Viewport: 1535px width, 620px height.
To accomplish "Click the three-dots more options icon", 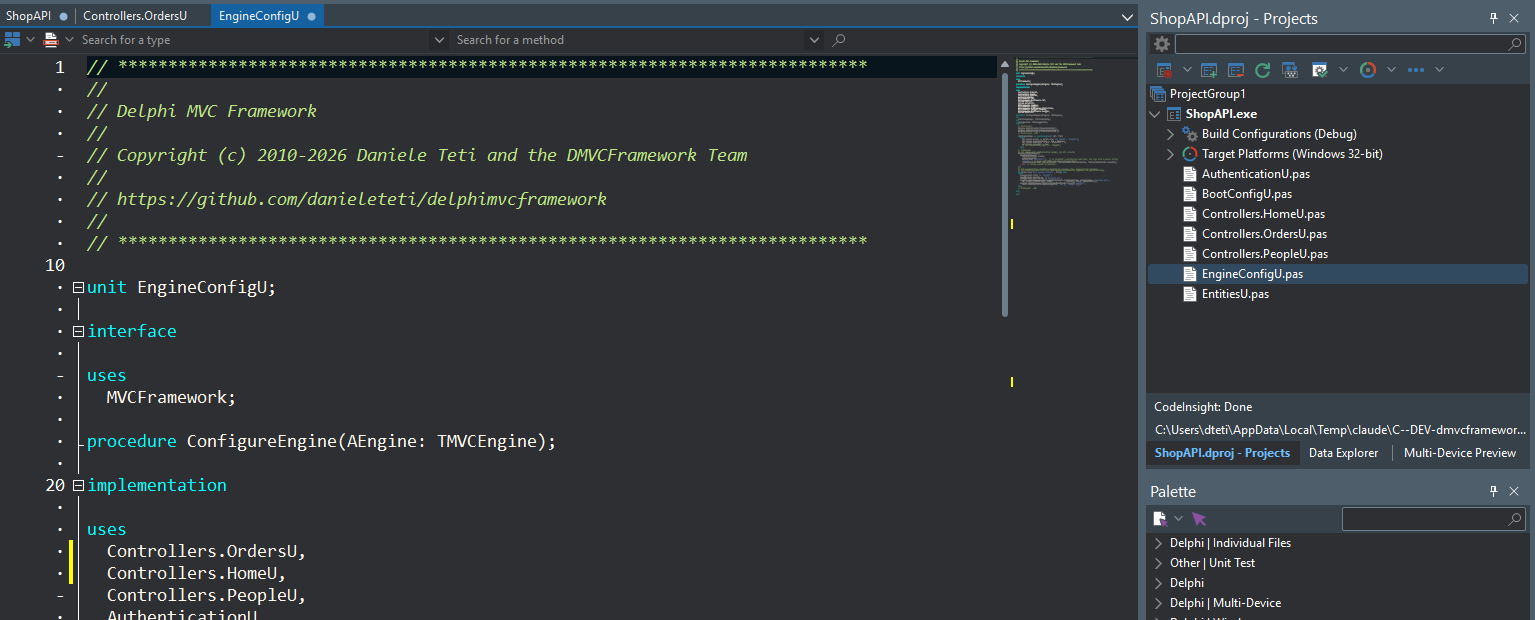I will pos(1416,70).
